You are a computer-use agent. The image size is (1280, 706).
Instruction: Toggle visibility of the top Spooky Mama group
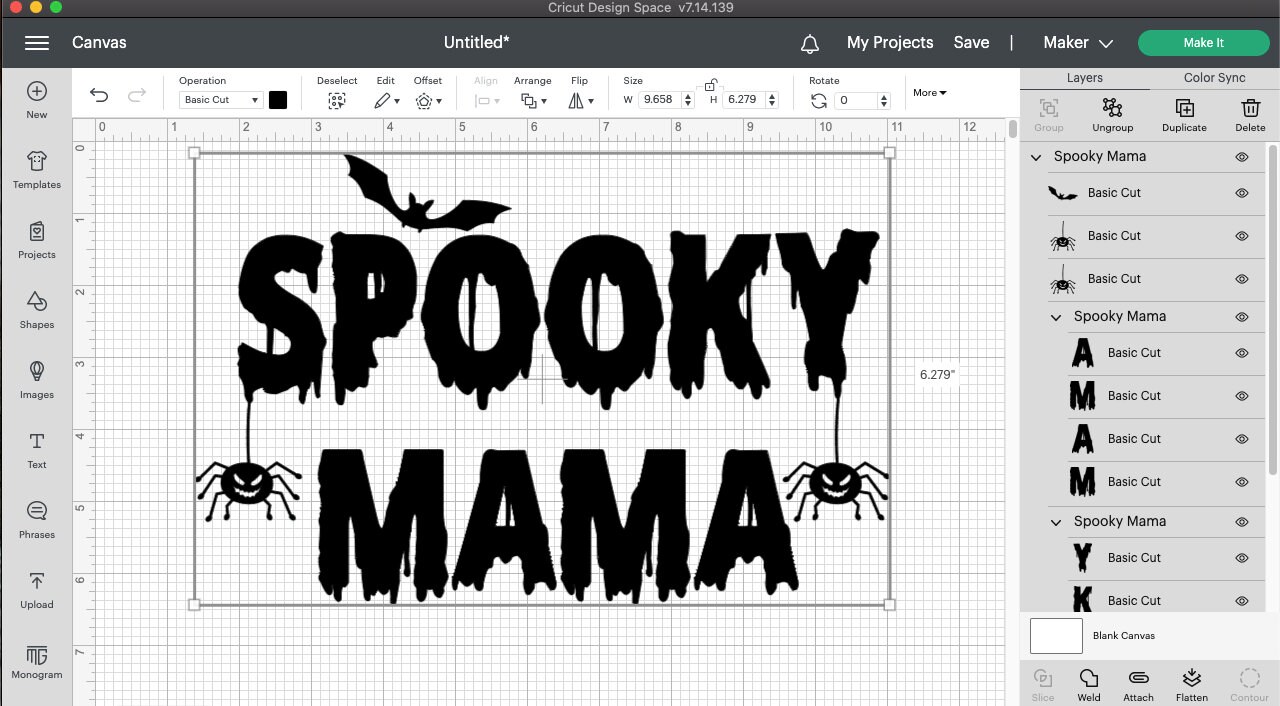coord(1241,156)
